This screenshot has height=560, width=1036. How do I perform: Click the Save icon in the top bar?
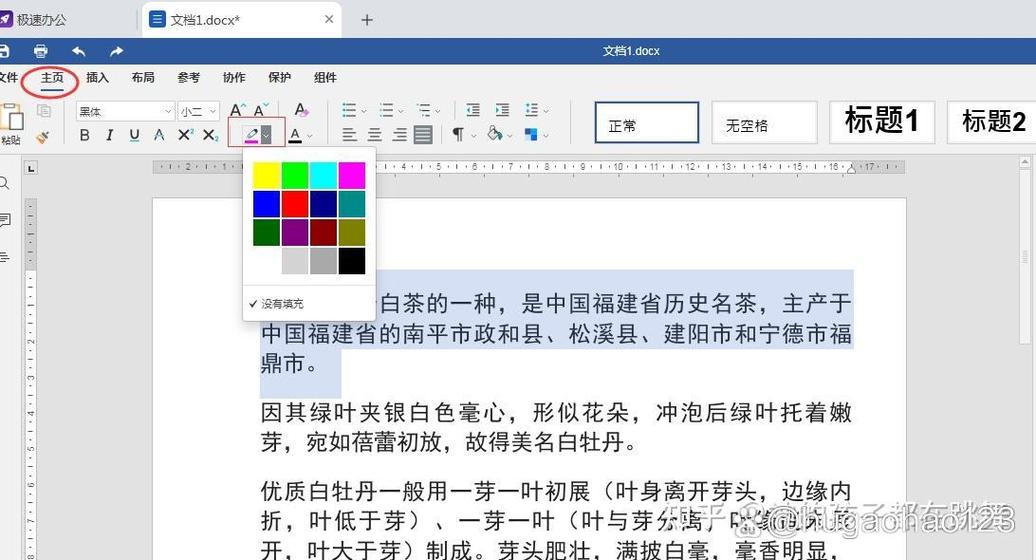tap(3, 51)
